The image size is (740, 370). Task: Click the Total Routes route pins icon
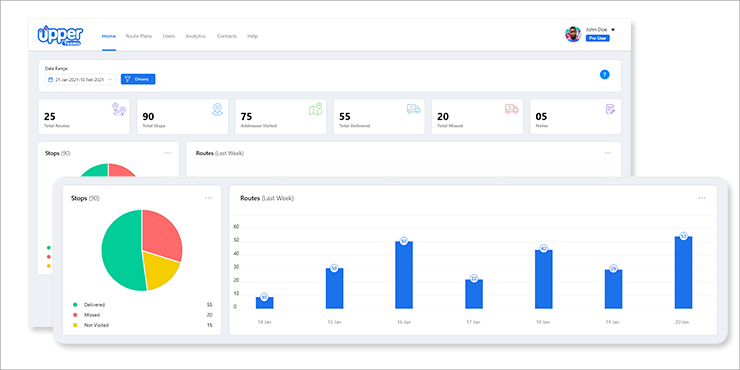[x=118, y=109]
